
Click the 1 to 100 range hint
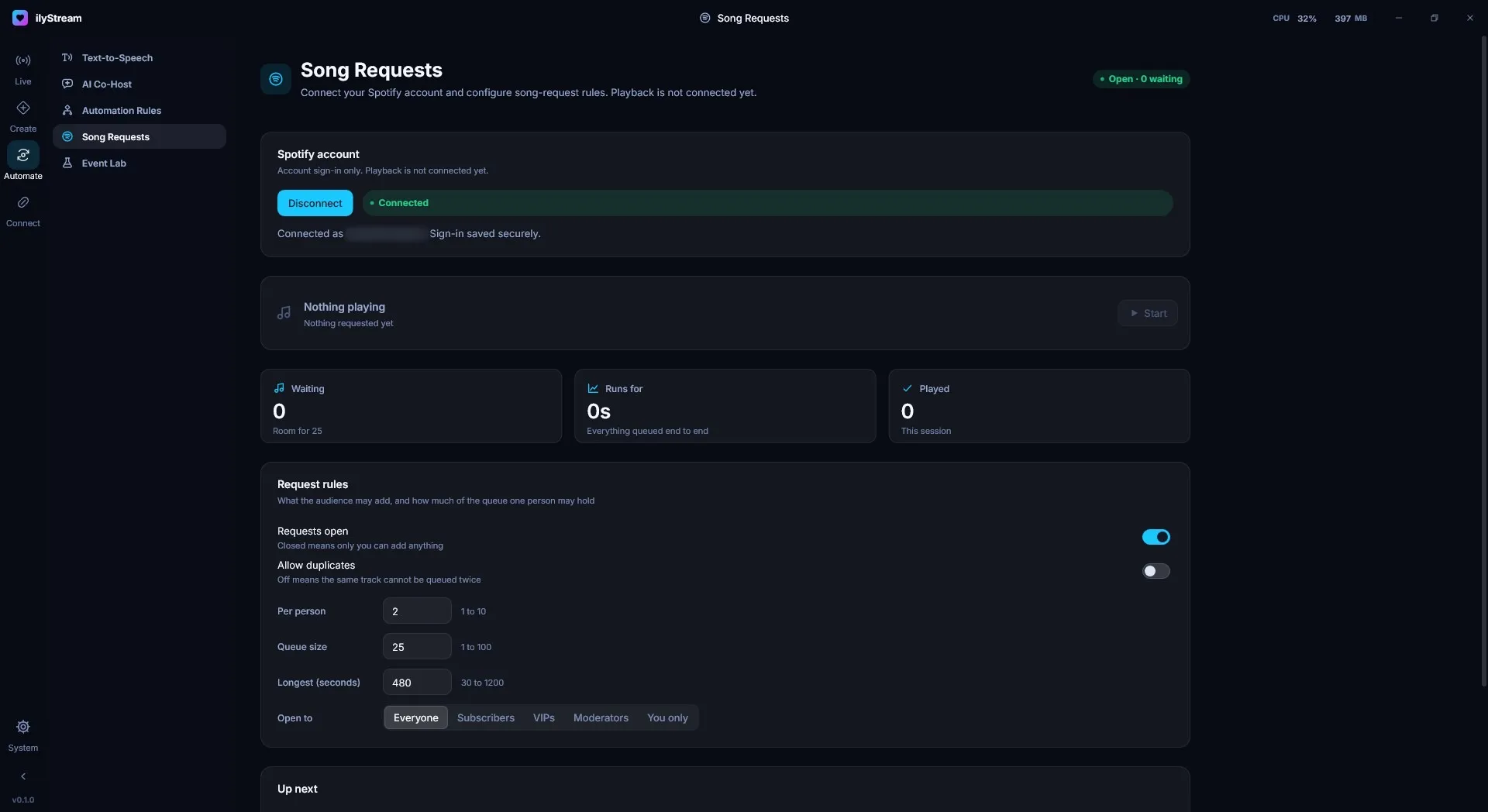tap(476, 648)
